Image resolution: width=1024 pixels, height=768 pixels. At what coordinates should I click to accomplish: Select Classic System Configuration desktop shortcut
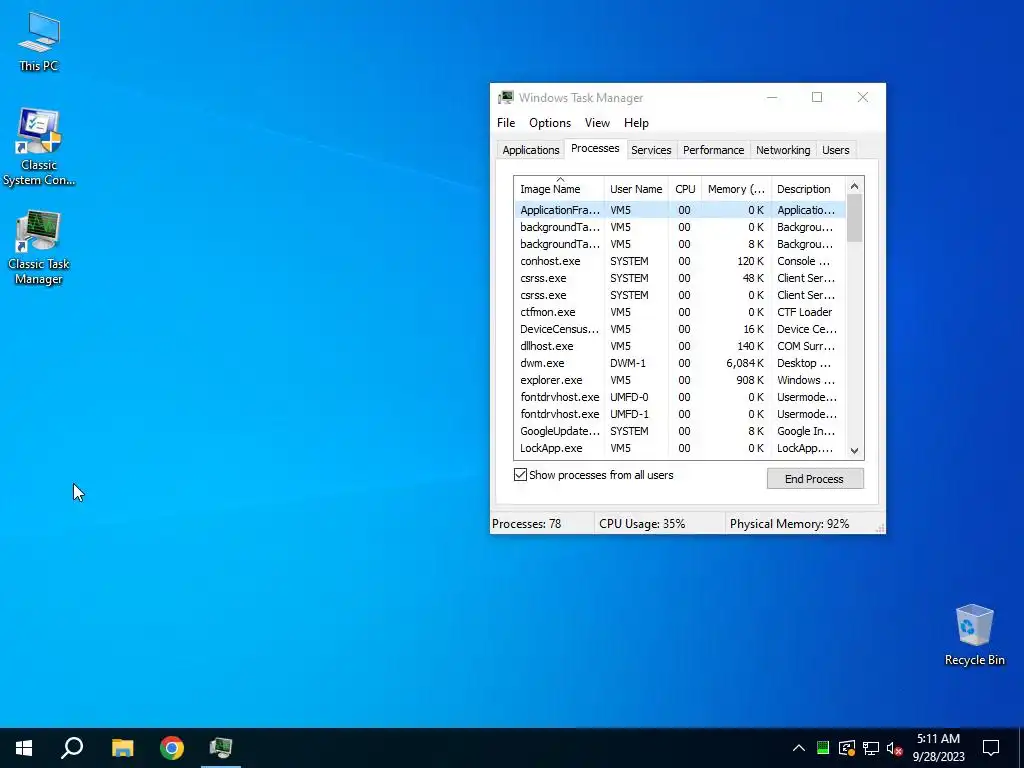[39, 148]
